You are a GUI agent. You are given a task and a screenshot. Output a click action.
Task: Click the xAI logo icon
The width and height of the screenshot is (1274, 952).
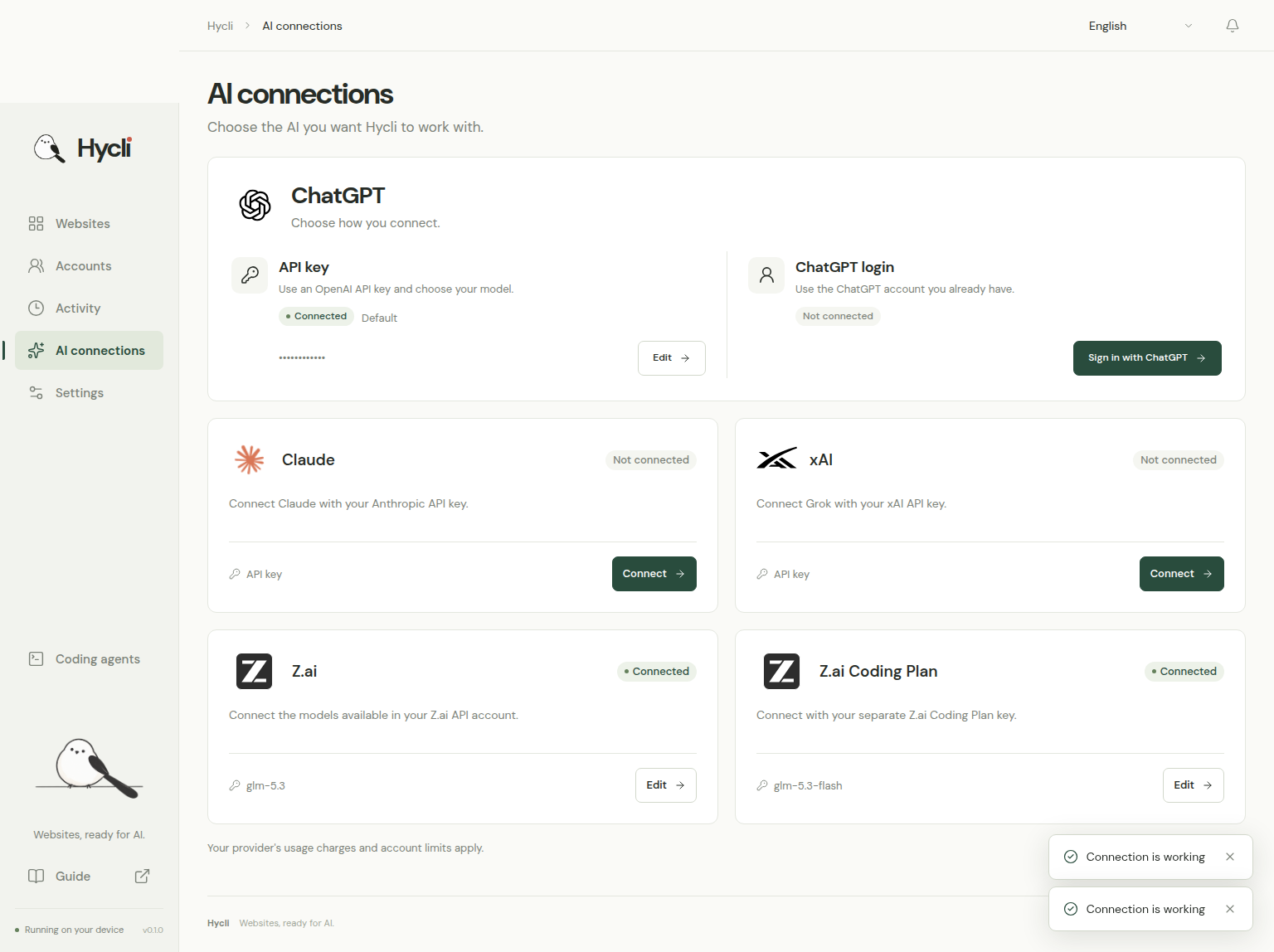pos(776,459)
